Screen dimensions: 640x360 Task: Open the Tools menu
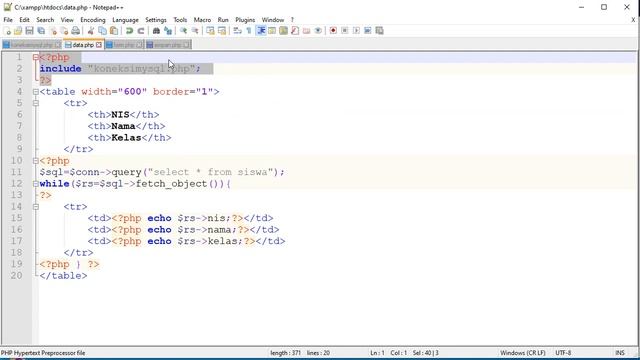pyautogui.click(x=180, y=20)
